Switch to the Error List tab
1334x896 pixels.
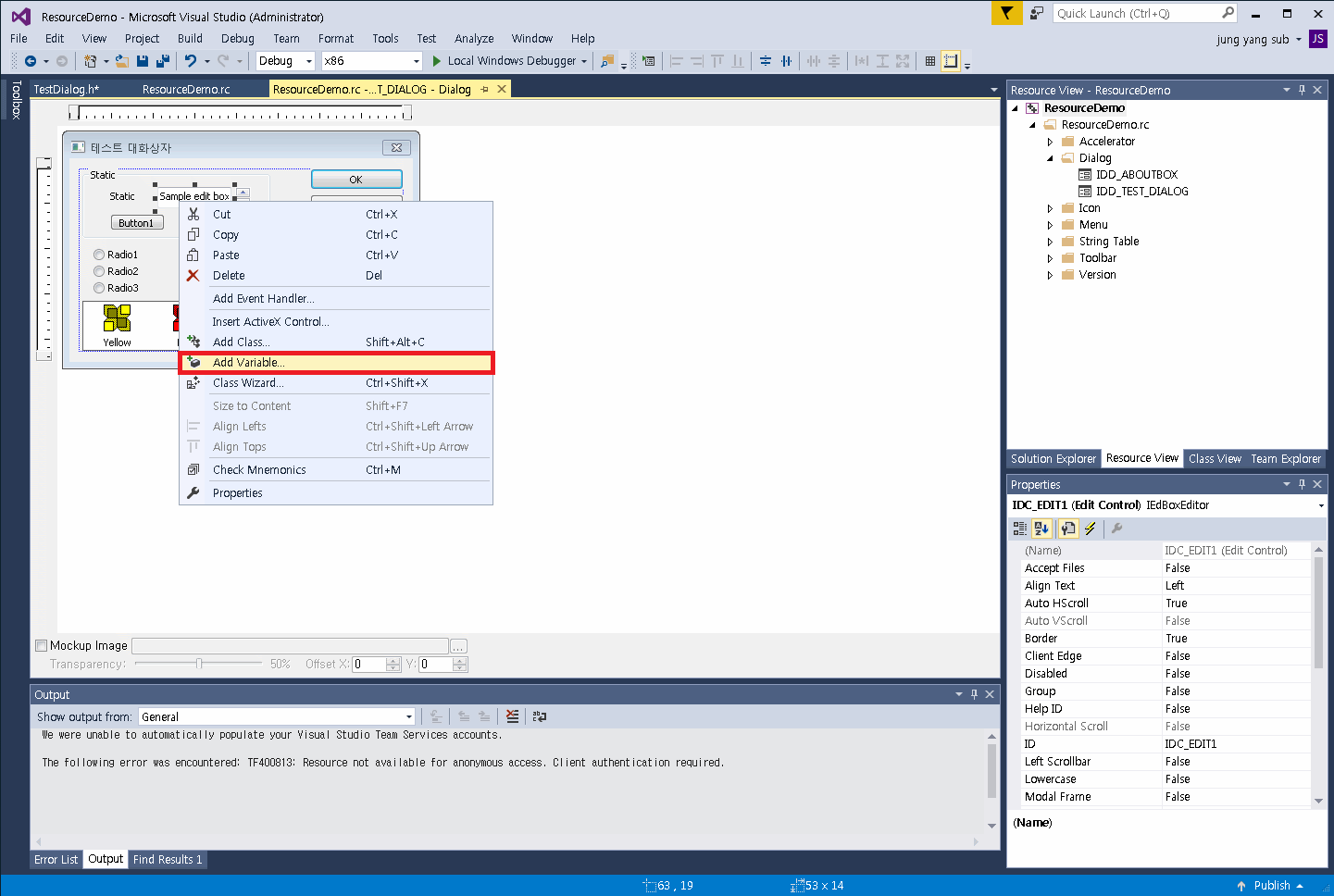tap(56, 859)
